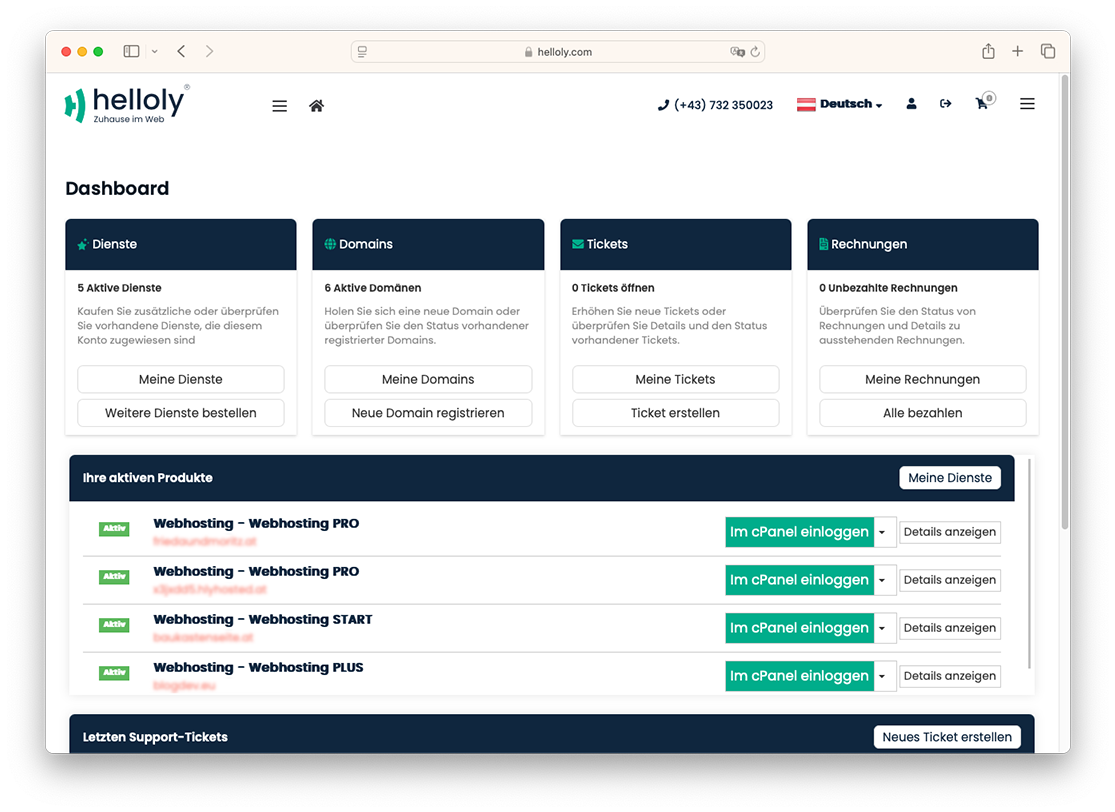Image resolution: width=1115 pixels, height=812 pixels.
Task: Expand cPanel dropdown arrow for Webhosting PLUS
Action: [x=884, y=675]
